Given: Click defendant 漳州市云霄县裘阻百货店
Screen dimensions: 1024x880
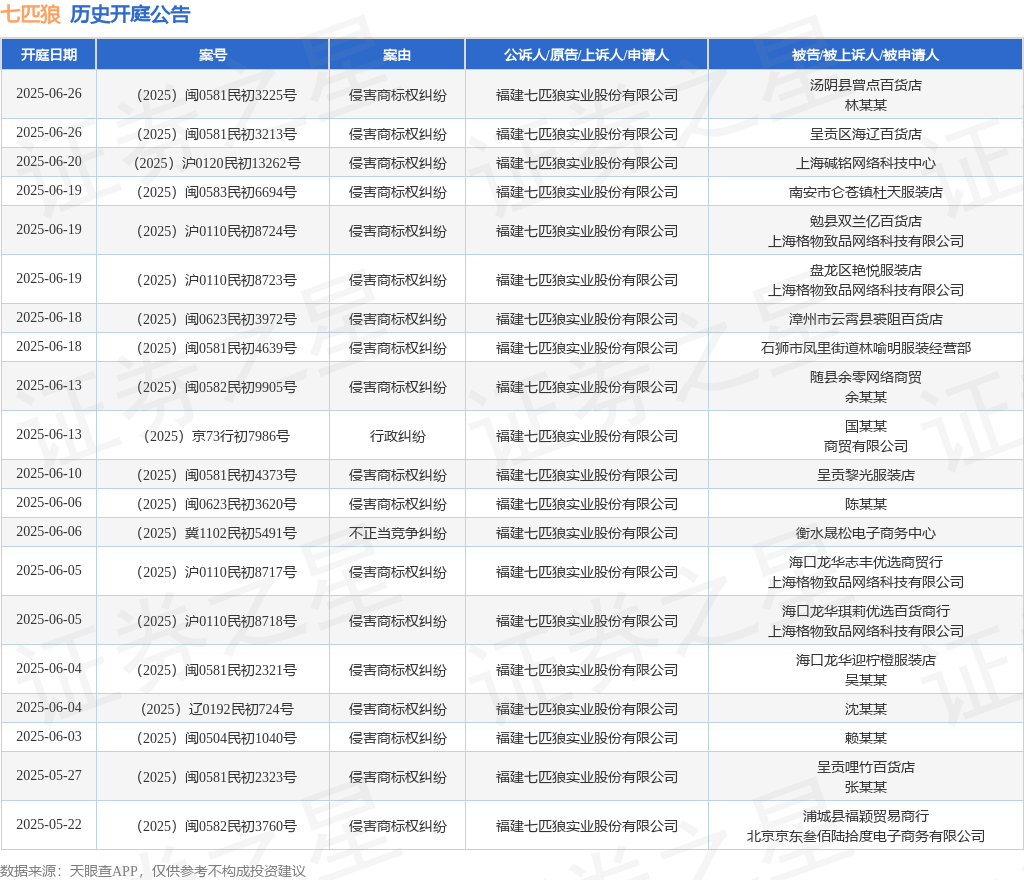Looking at the screenshot, I should (x=866, y=319).
